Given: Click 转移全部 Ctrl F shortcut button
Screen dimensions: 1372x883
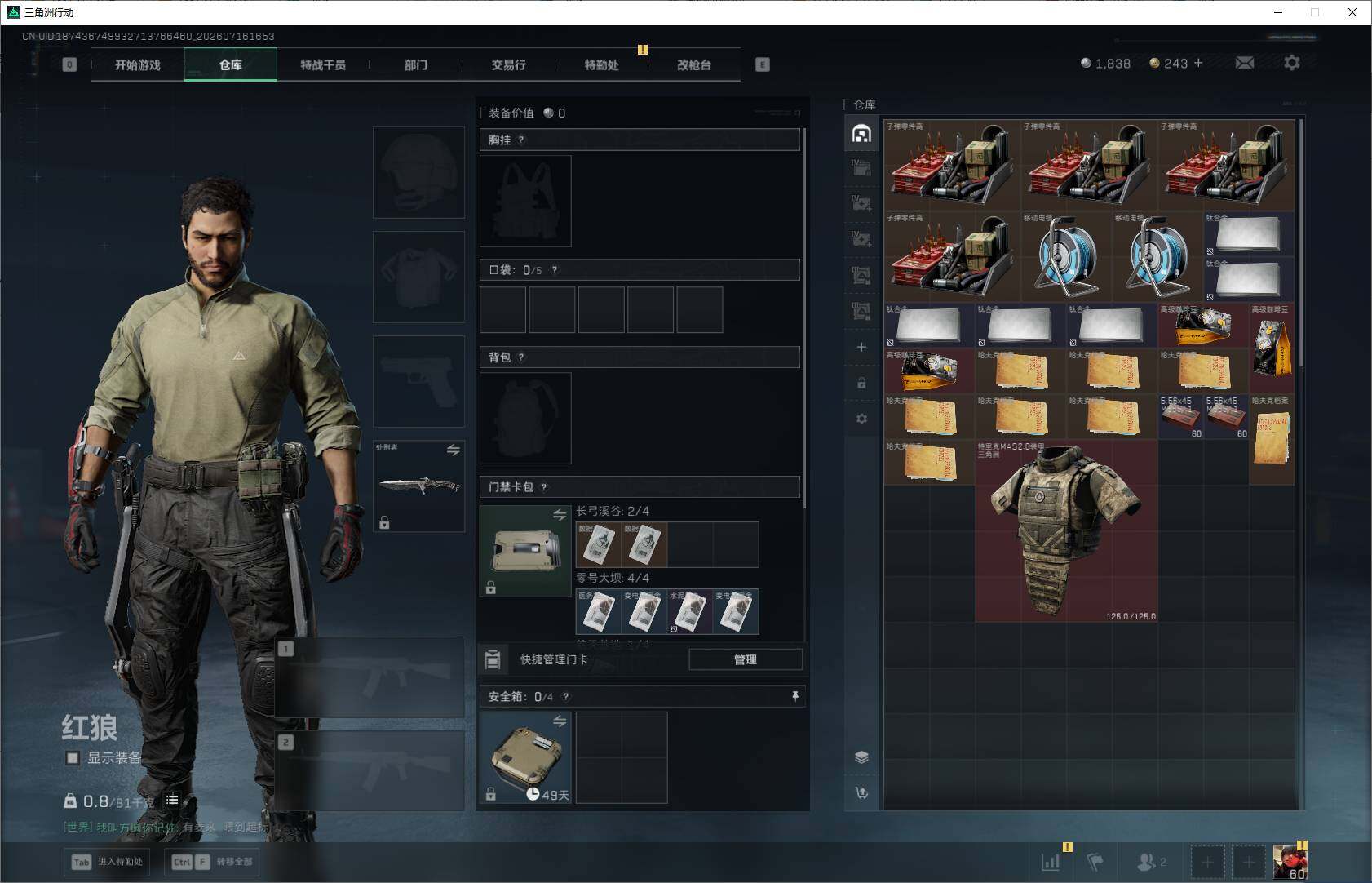Looking at the screenshot, I should 213,862.
